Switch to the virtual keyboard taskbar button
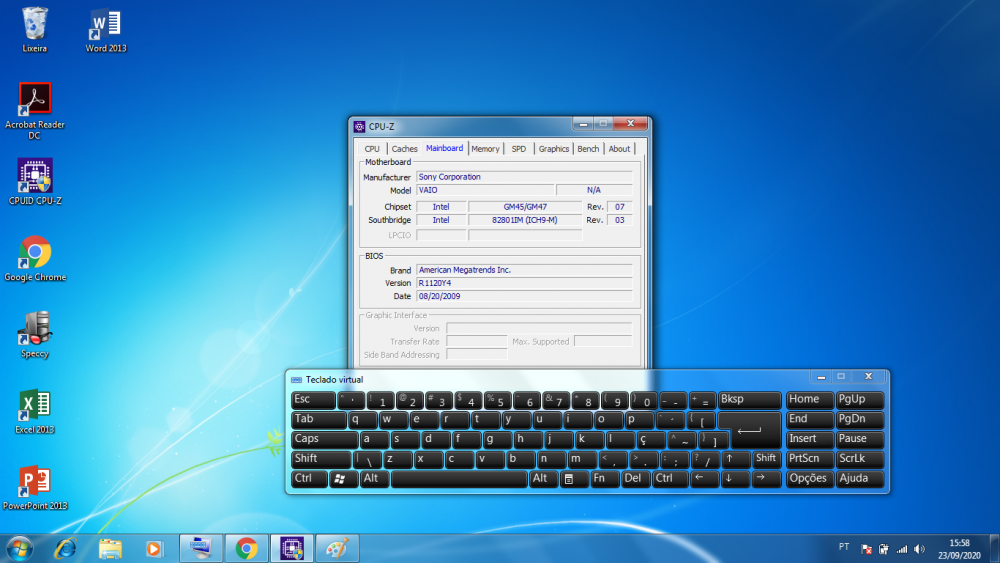This screenshot has width=1000, height=563. [201, 548]
